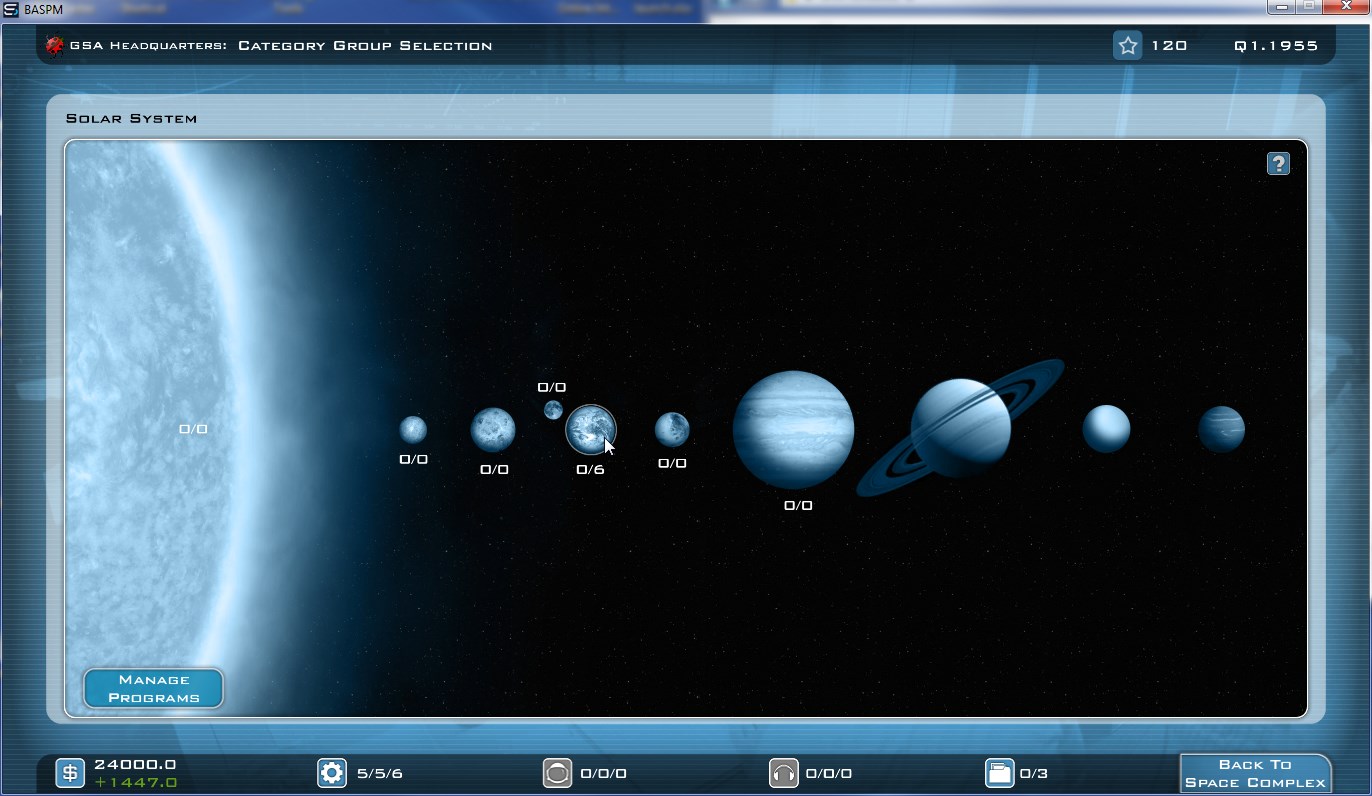Click the Manage Programs button
This screenshot has height=796, width=1372.
(153, 688)
